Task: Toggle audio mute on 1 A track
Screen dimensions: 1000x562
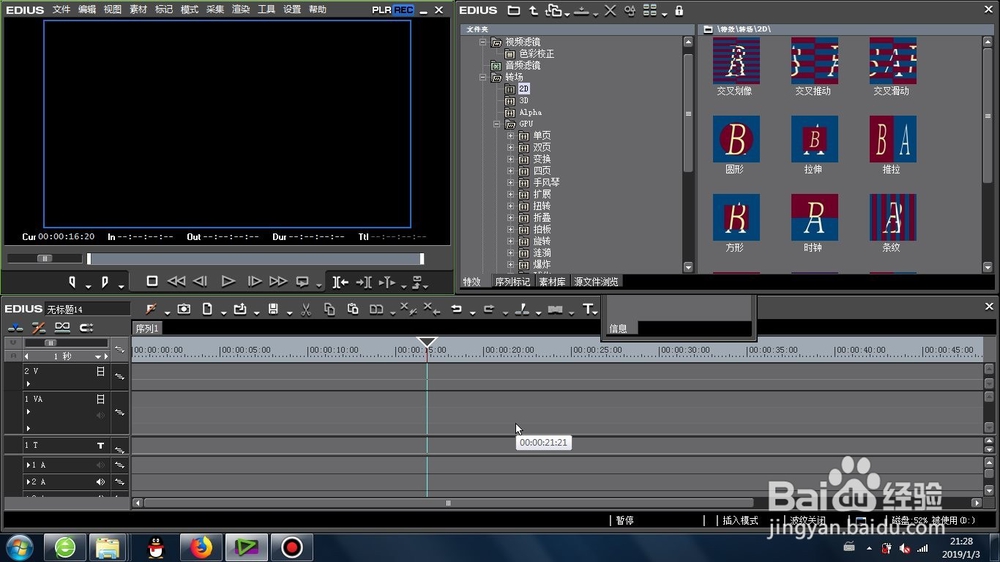Action: tap(100, 465)
